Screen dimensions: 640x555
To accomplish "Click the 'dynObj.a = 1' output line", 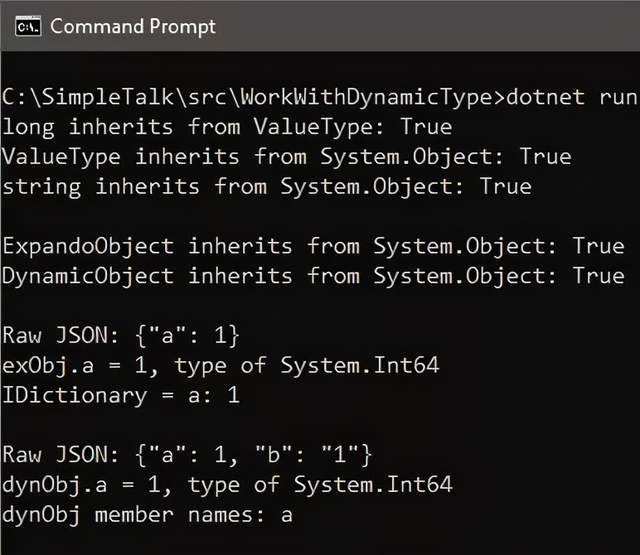I will click(x=227, y=485).
